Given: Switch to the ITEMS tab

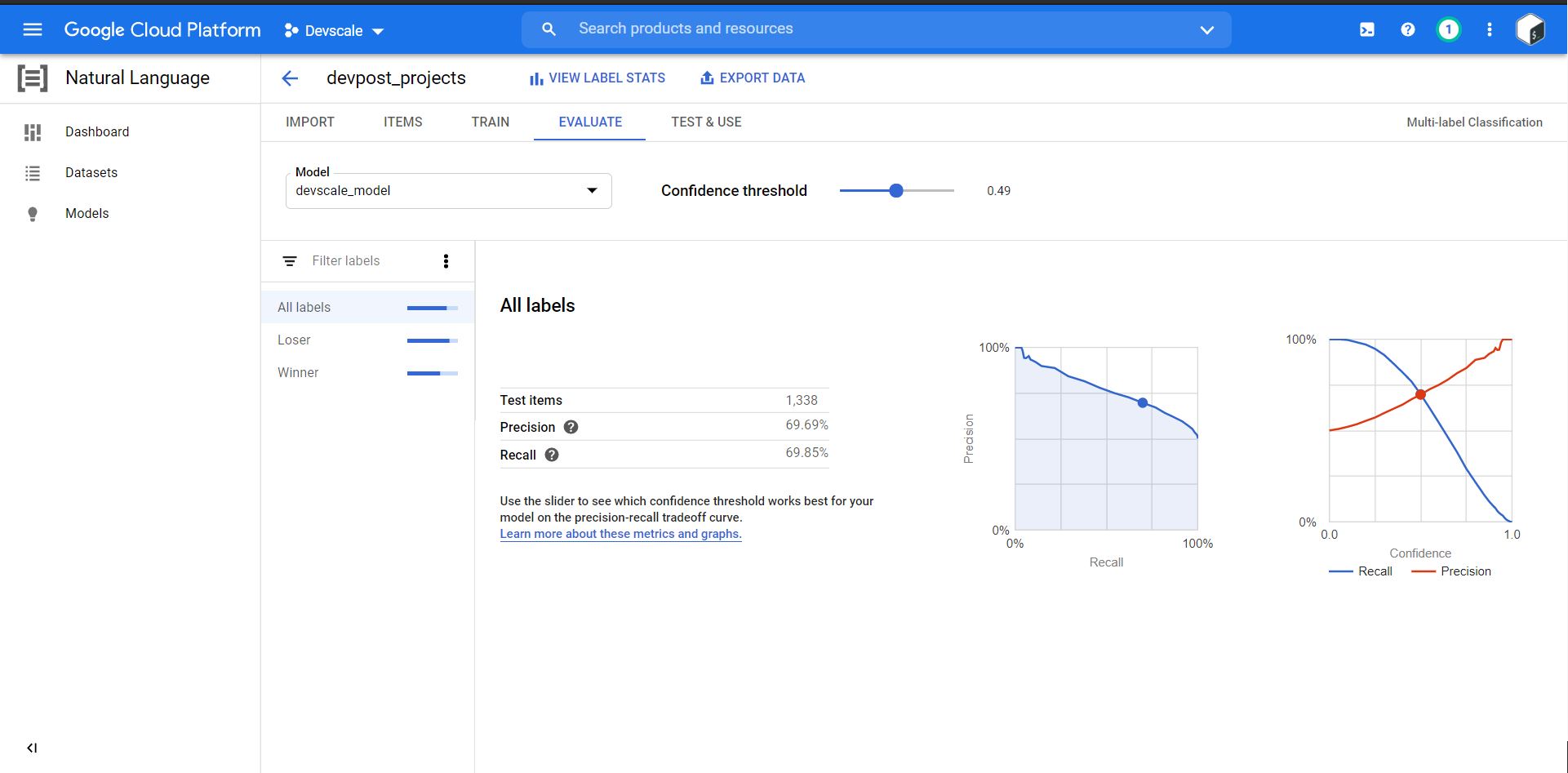Looking at the screenshot, I should point(403,122).
